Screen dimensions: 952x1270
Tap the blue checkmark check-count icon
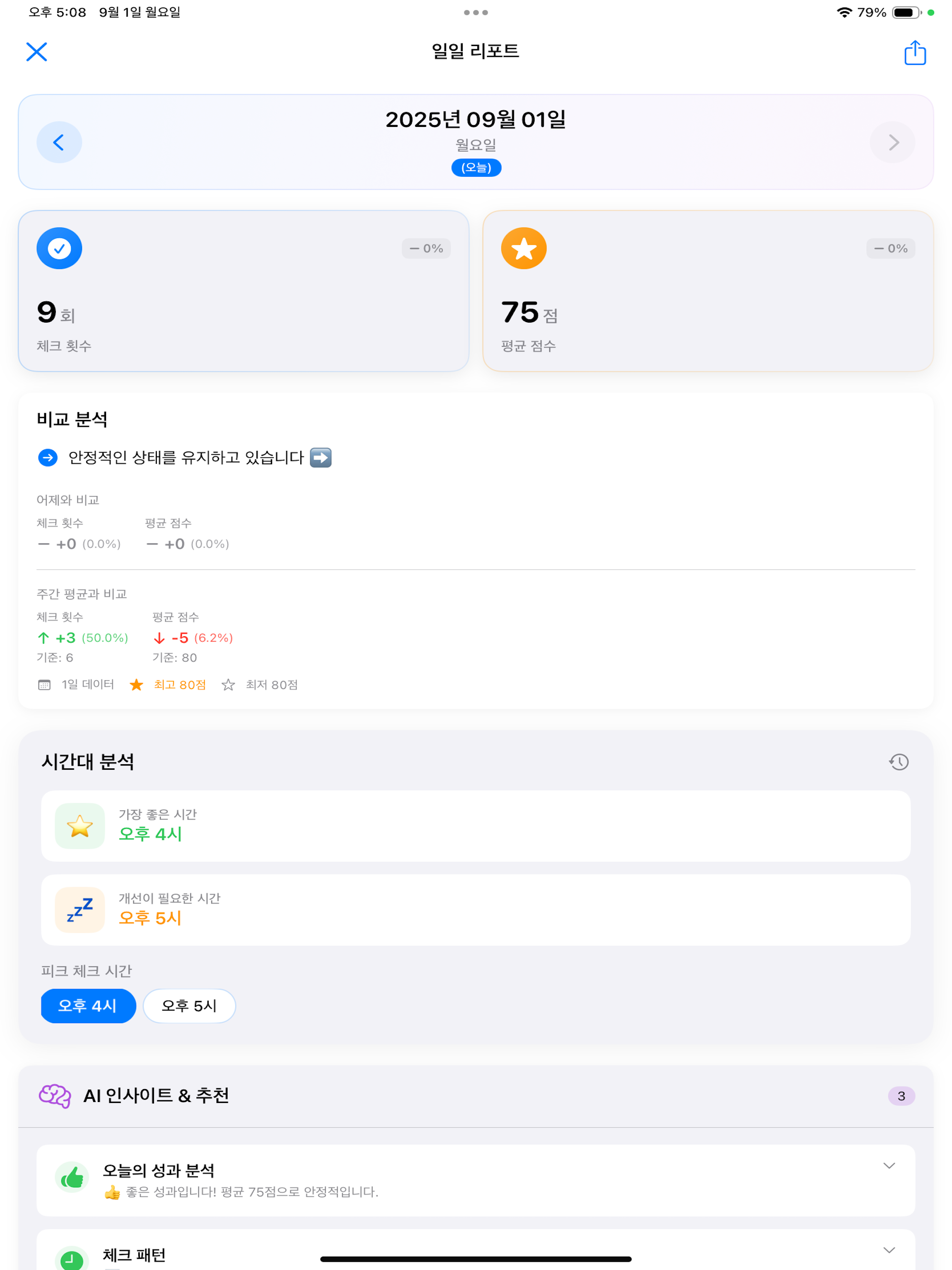(59, 249)
